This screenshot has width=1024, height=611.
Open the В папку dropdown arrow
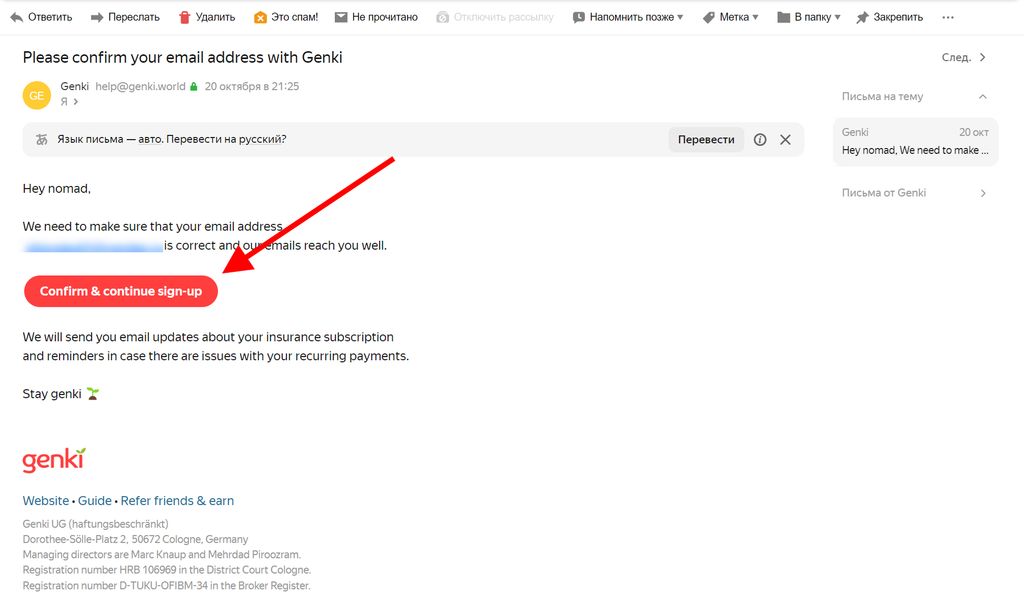coord(837,17)
